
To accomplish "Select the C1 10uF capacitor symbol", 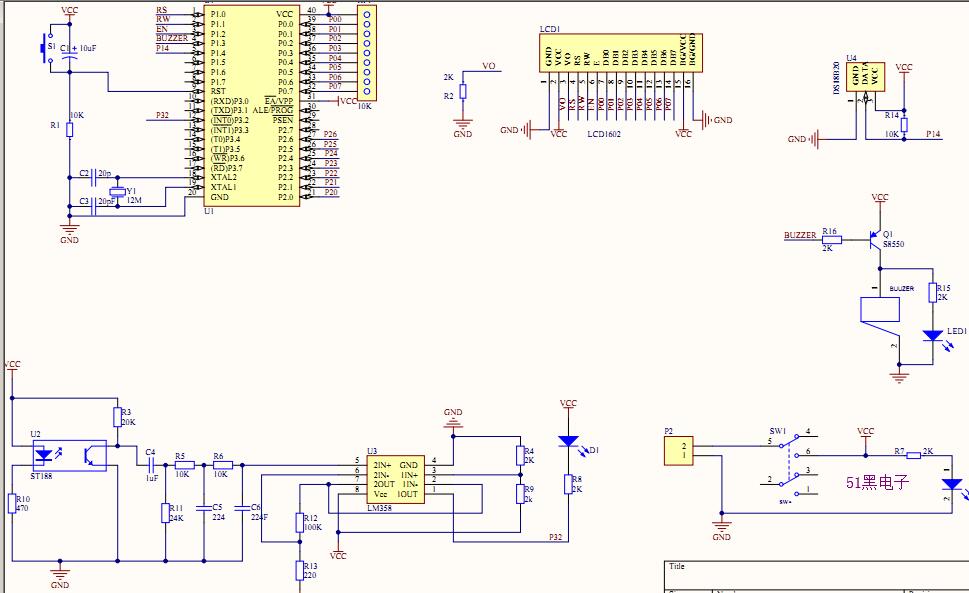I will point(70,53).
